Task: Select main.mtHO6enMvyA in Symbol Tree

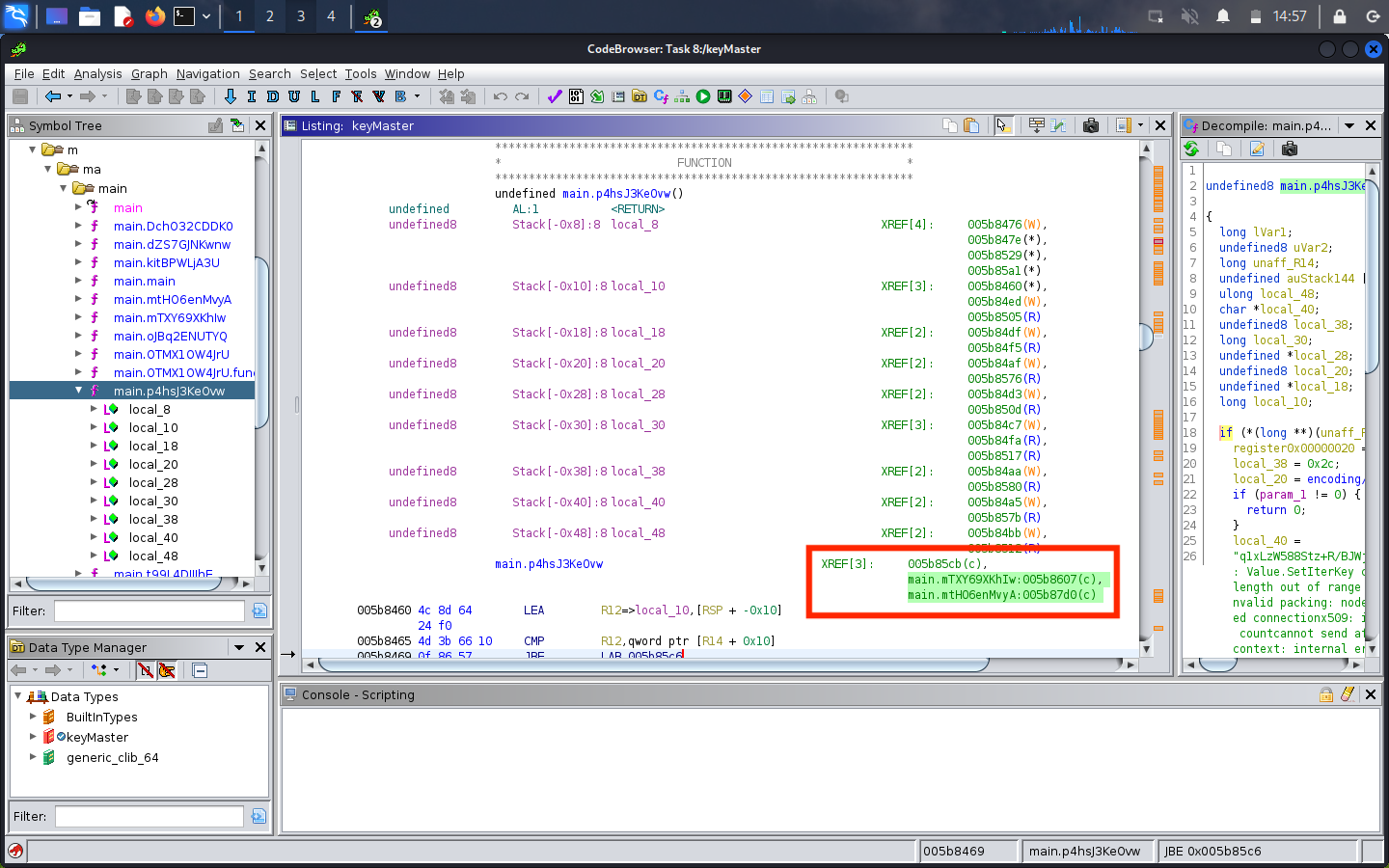Action: 172,299
